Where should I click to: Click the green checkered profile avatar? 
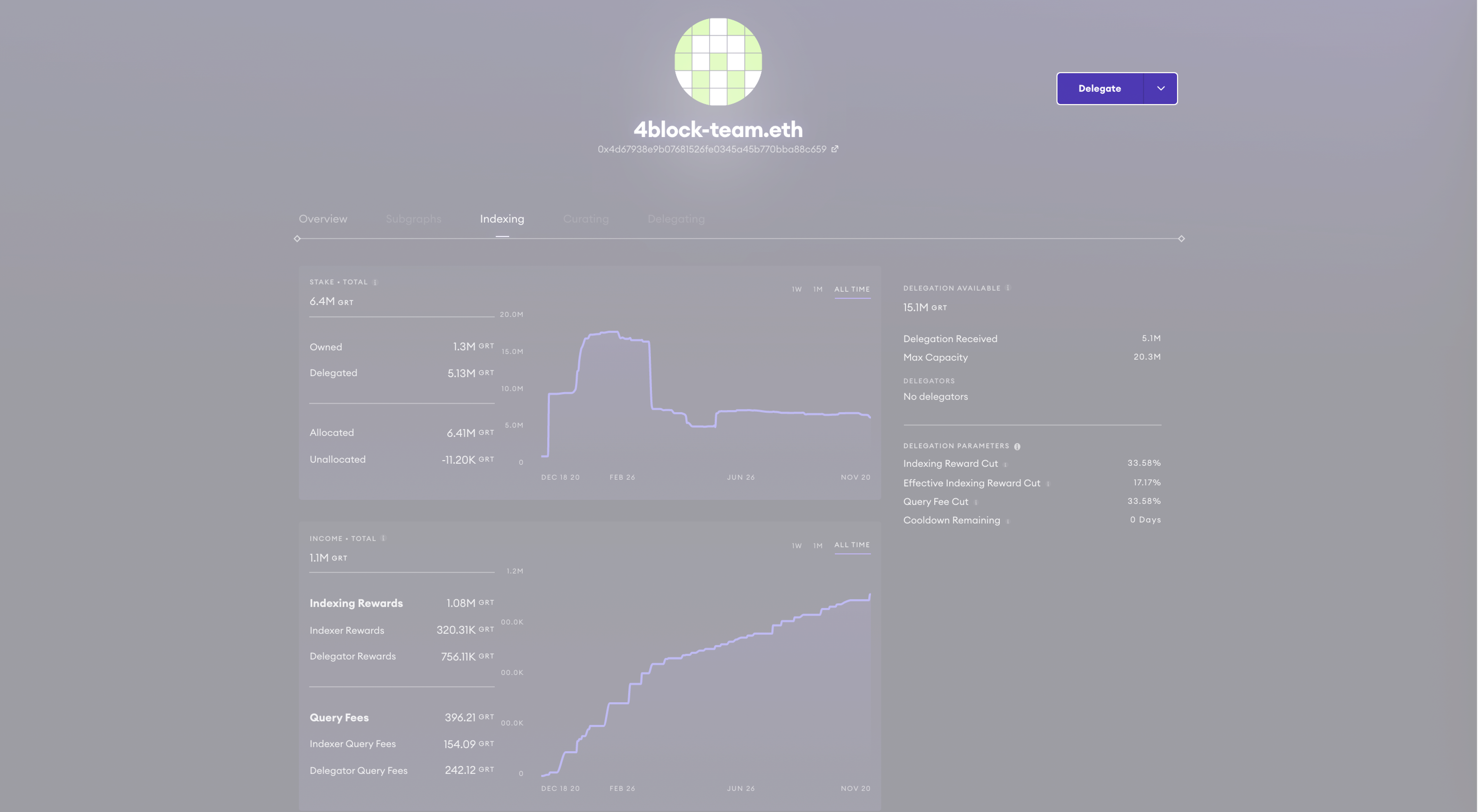click(718, 61)
